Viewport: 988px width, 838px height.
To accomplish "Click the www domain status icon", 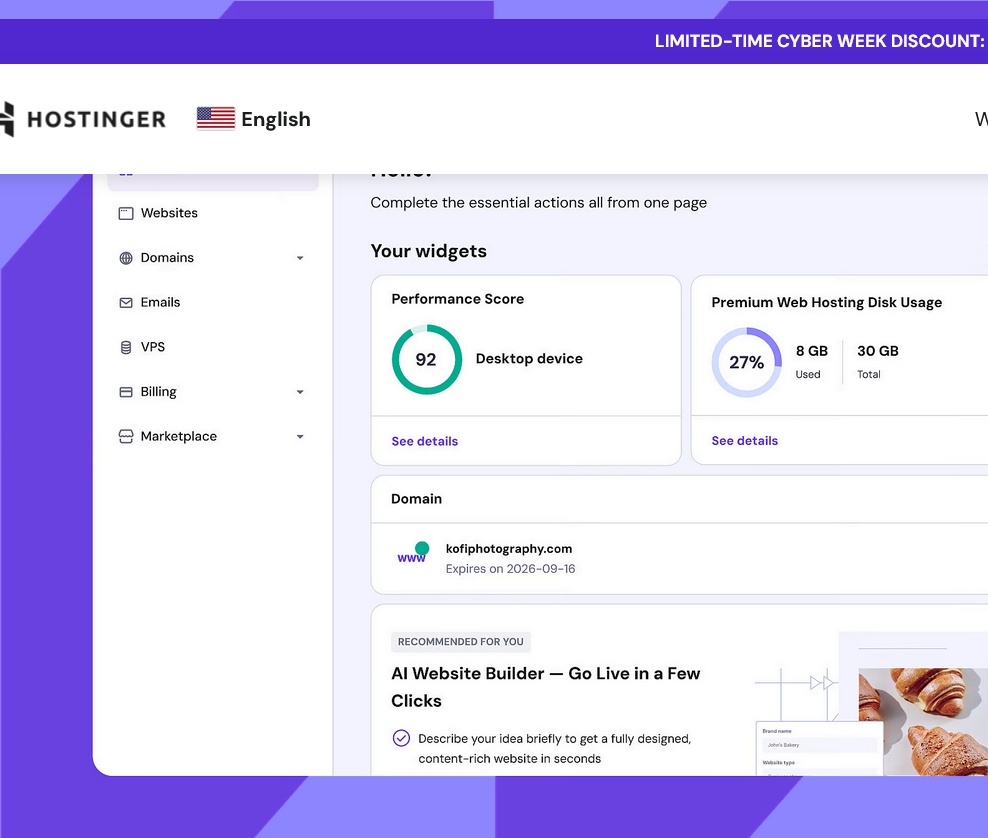I will point(413,553).
